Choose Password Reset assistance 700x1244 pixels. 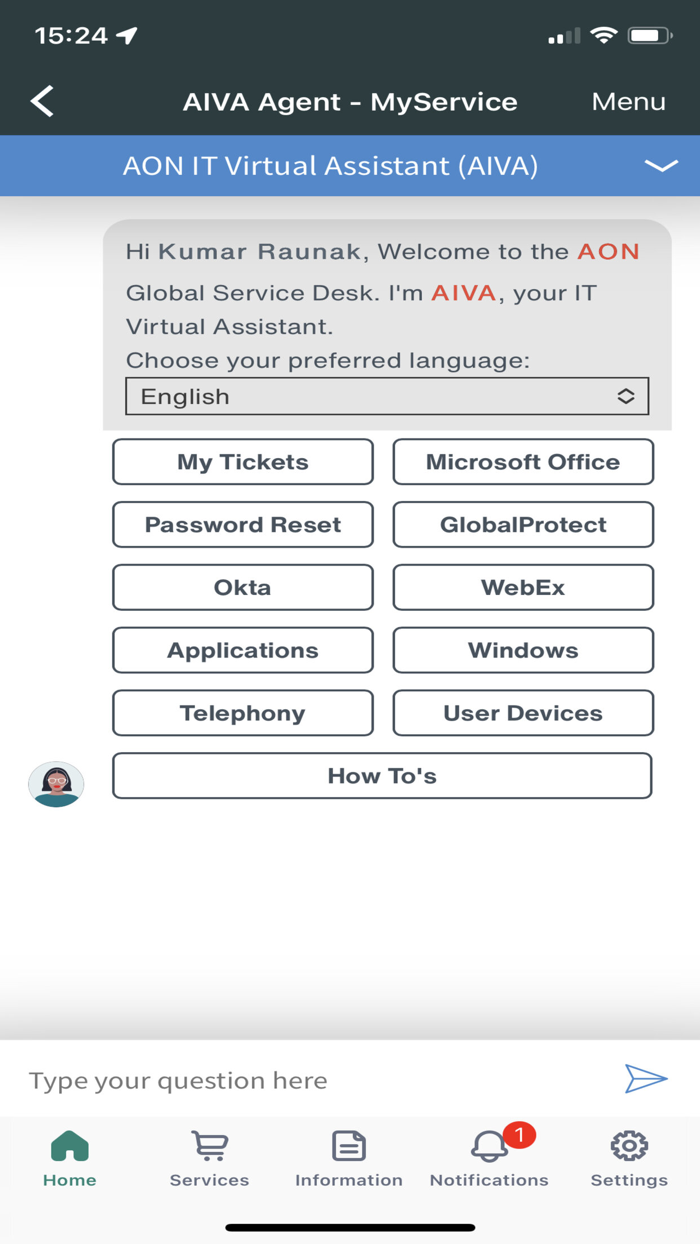(242, 524)
